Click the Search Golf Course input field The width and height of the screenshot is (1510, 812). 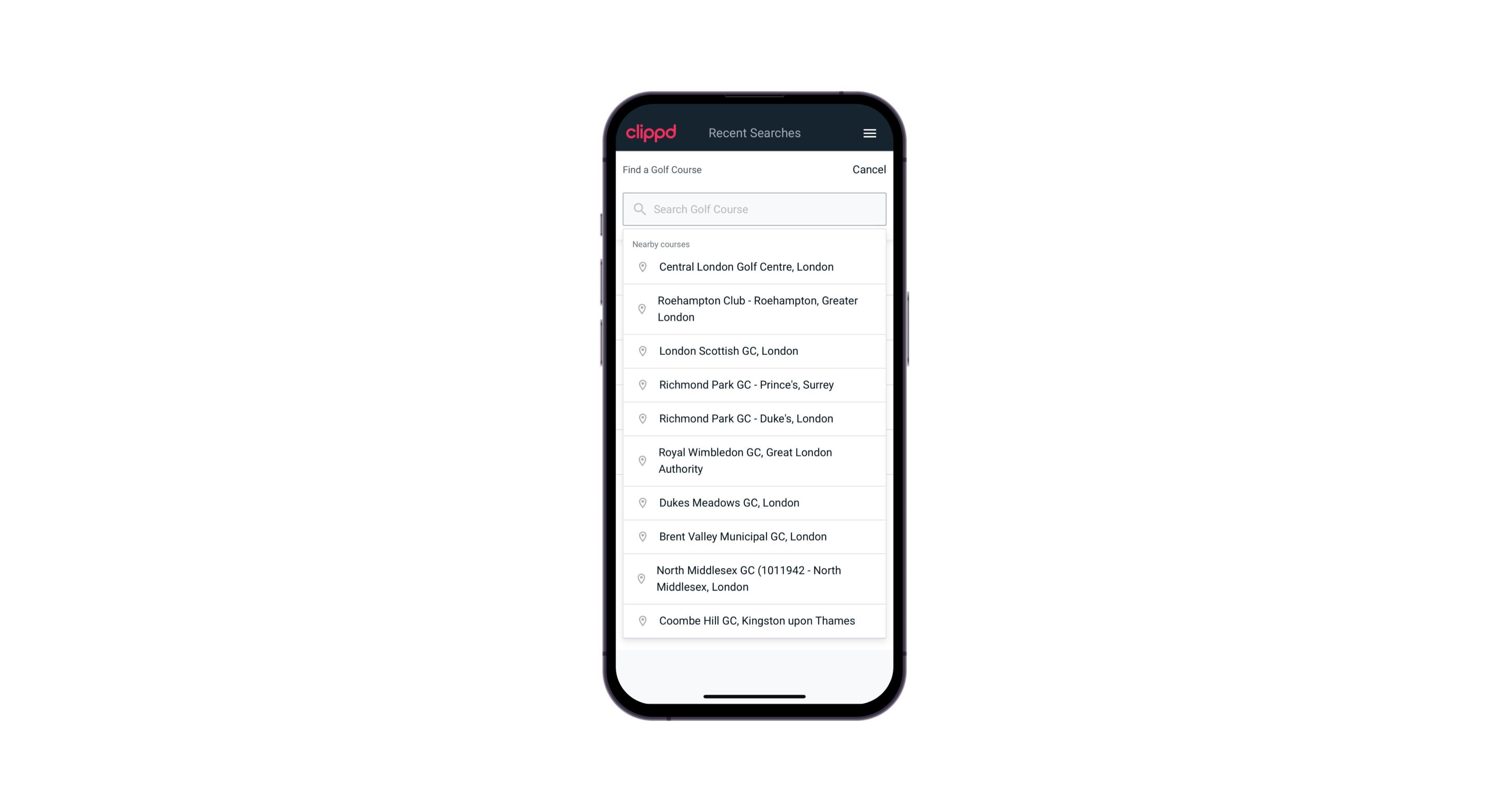coord(755,209)
